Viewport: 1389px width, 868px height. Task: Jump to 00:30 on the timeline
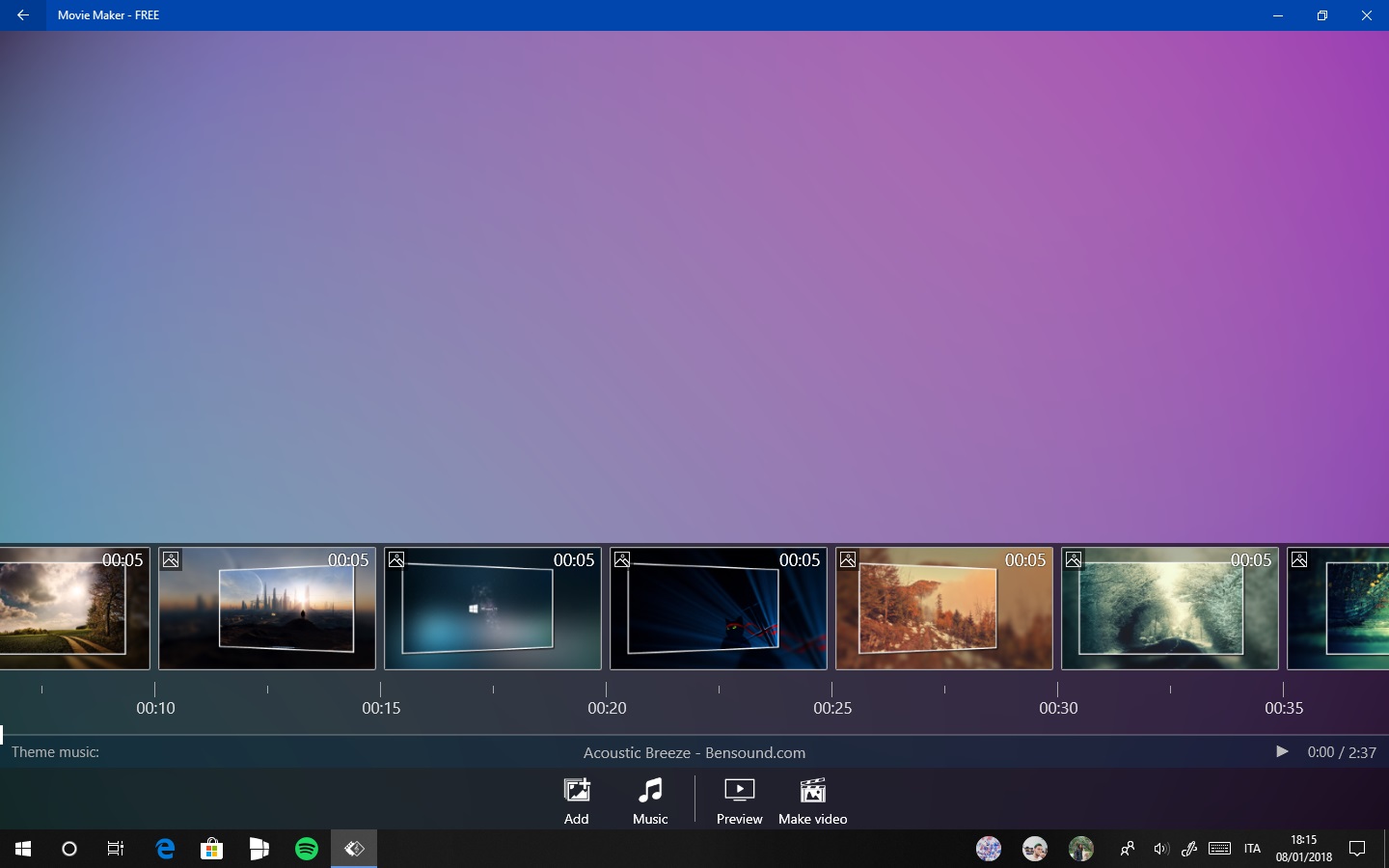(1058, 708)
